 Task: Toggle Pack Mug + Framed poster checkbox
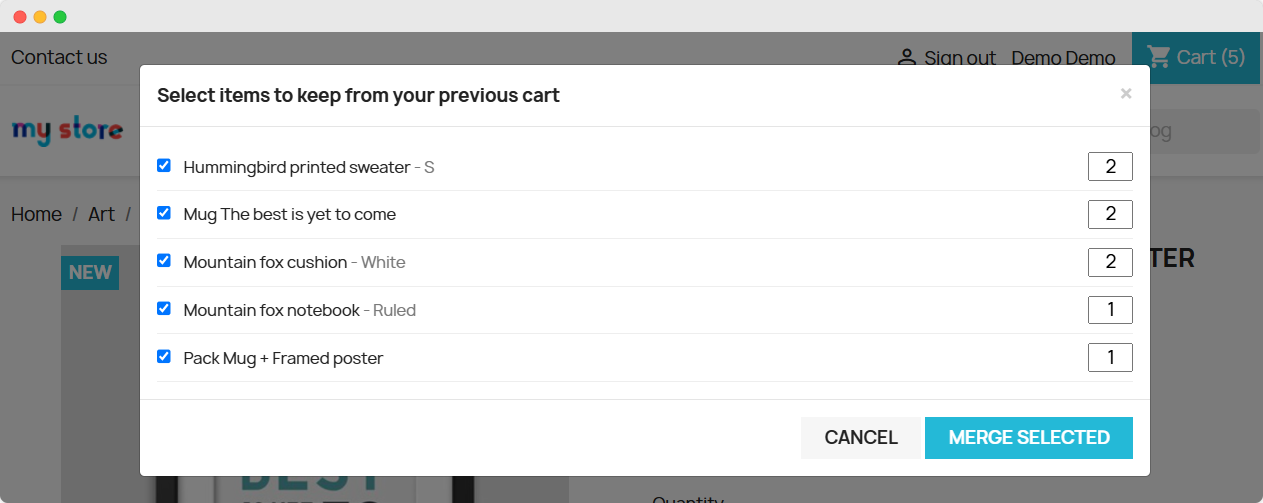(164, 356)
